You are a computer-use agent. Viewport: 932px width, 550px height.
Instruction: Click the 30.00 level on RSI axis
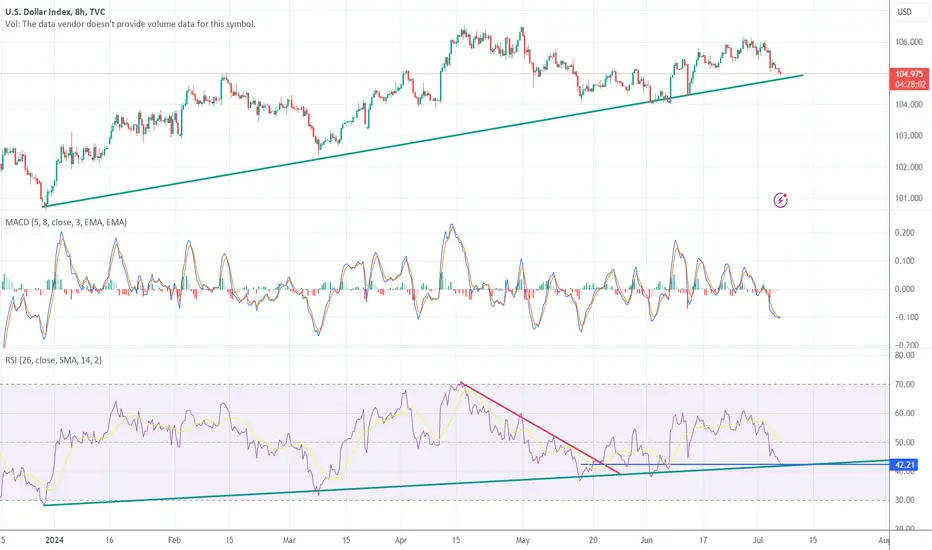click(x=905, y=499)
